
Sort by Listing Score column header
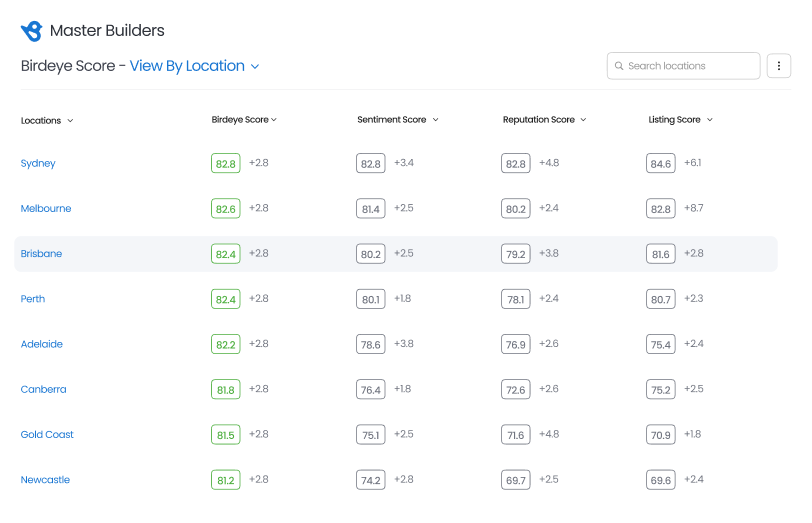coord(680,120)
